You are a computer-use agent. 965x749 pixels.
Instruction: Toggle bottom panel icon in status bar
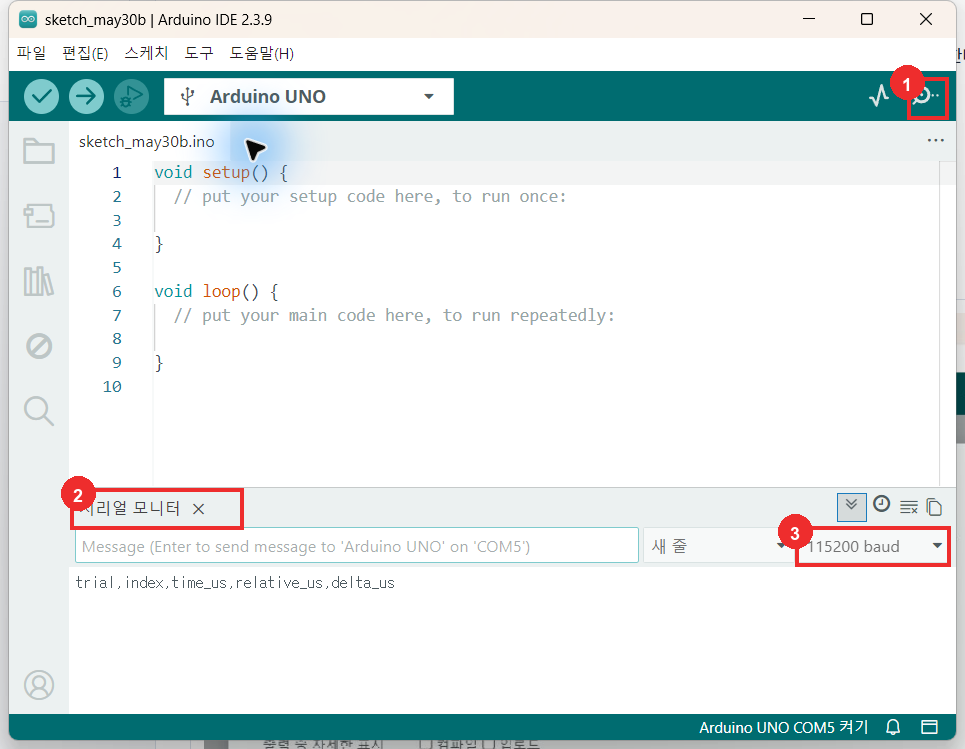point(929,727)
